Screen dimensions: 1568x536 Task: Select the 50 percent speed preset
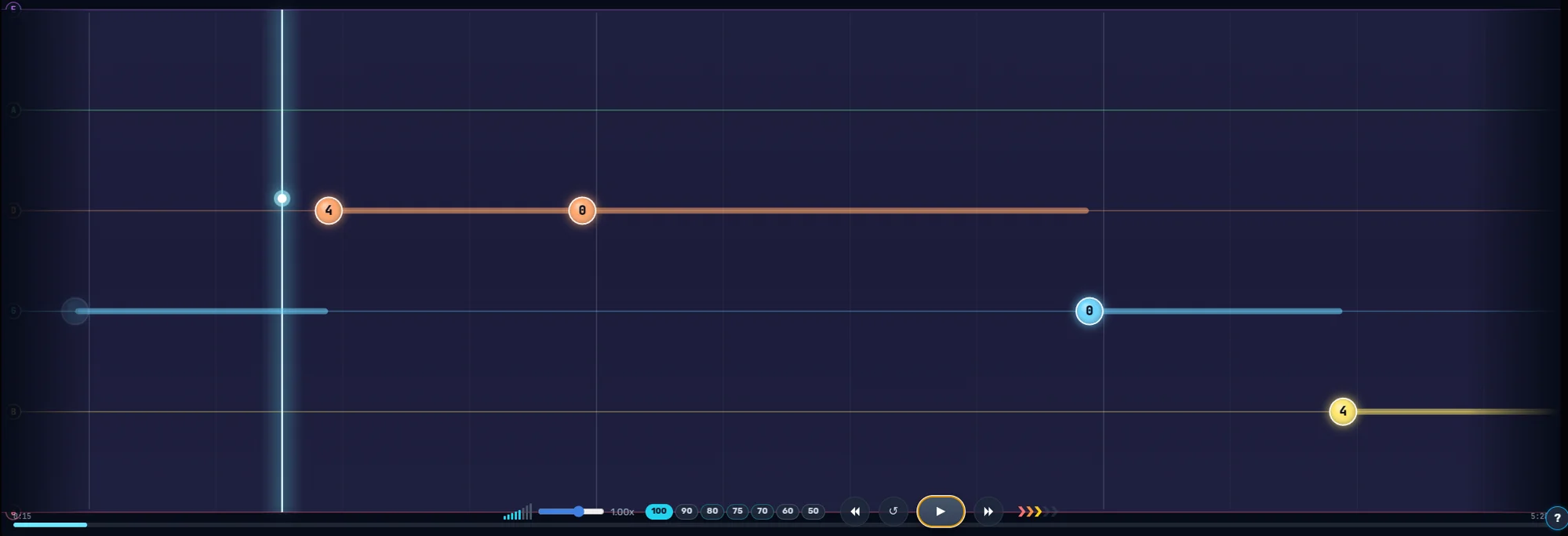click(813, 511)
